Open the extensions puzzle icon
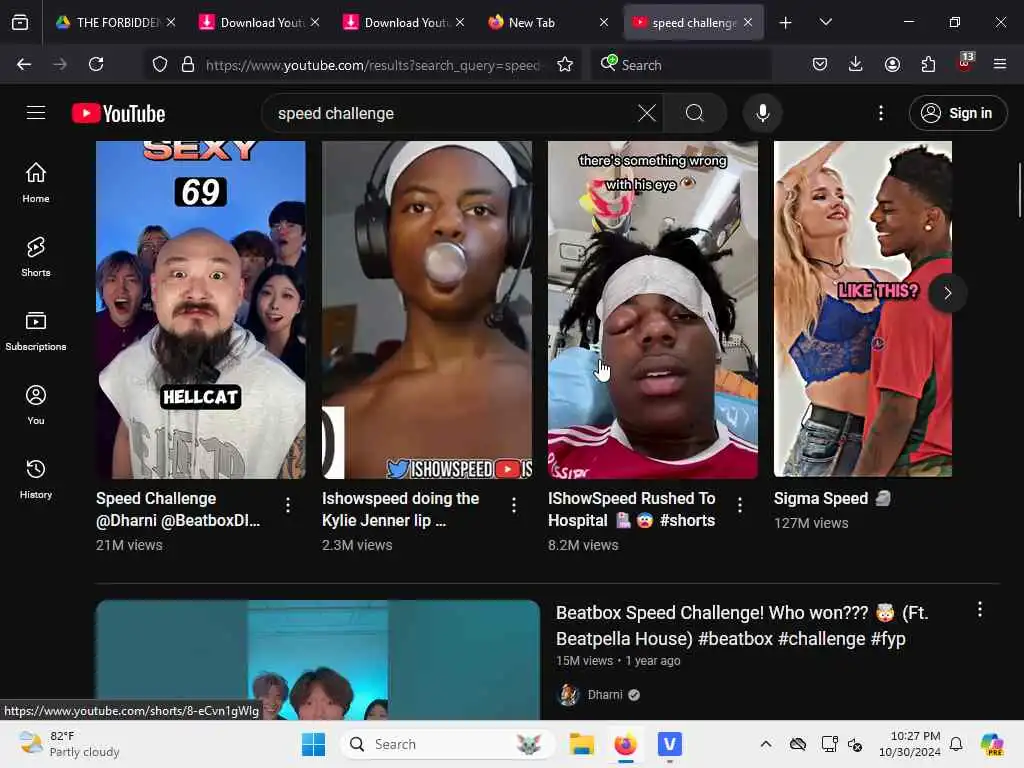The image size is (1024, 768). click(928, 64)
